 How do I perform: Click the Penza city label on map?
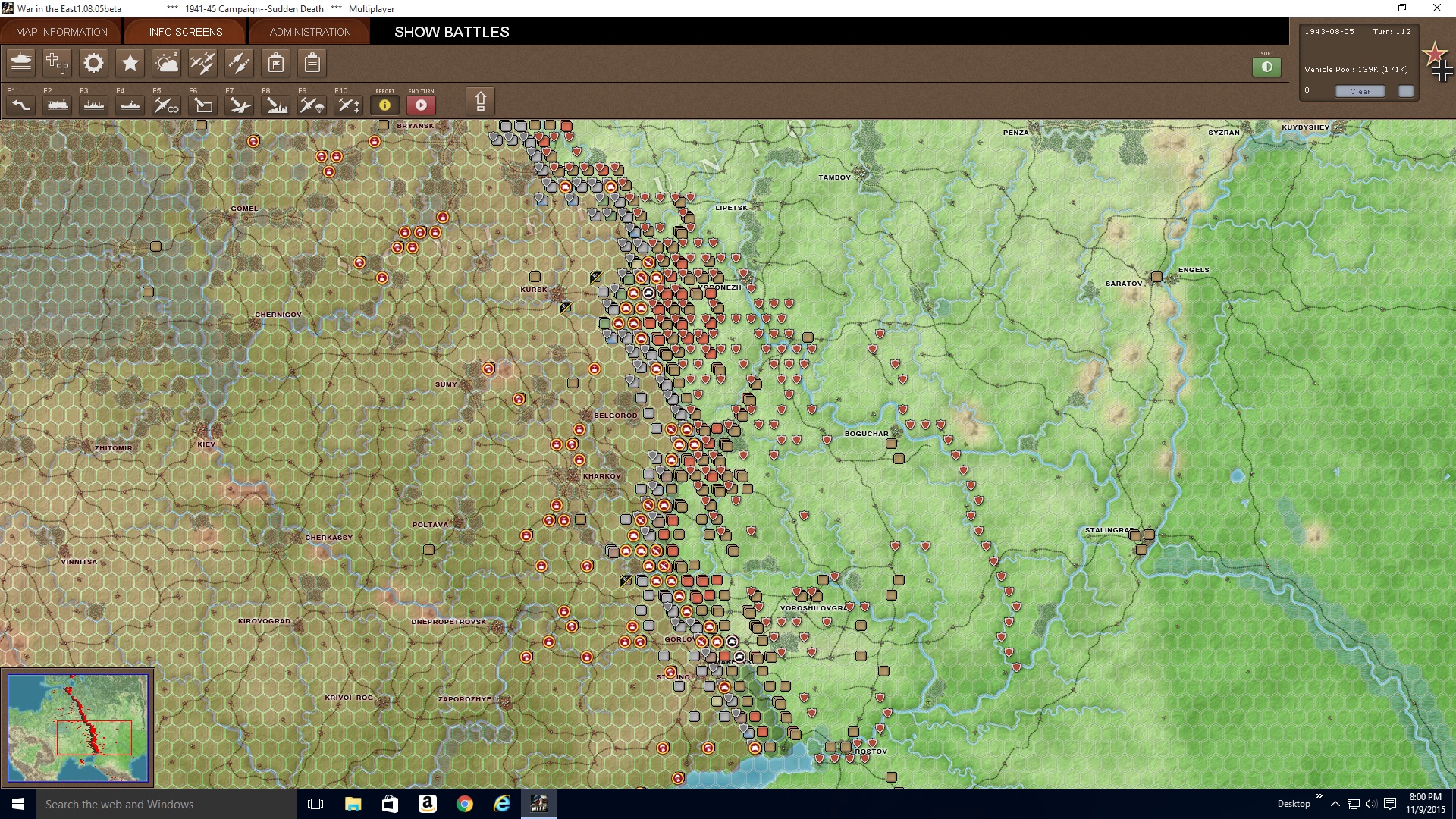[x=1016, y=133]
